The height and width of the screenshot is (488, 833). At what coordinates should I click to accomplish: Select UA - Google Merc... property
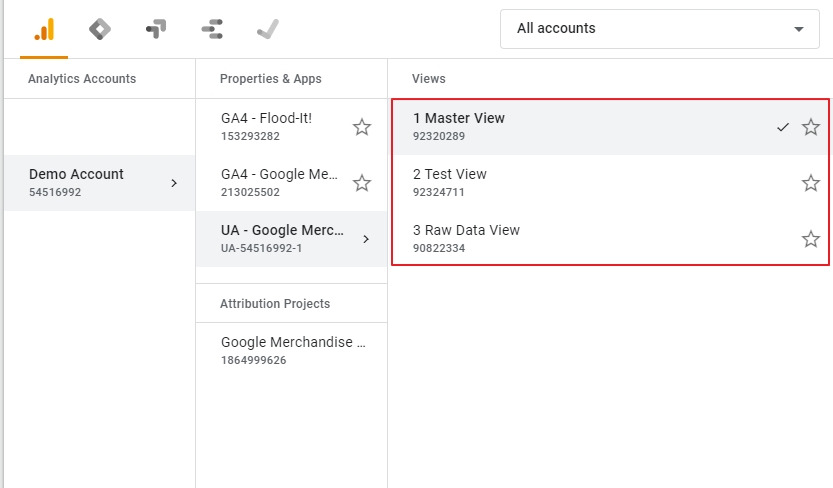(291, 239)
